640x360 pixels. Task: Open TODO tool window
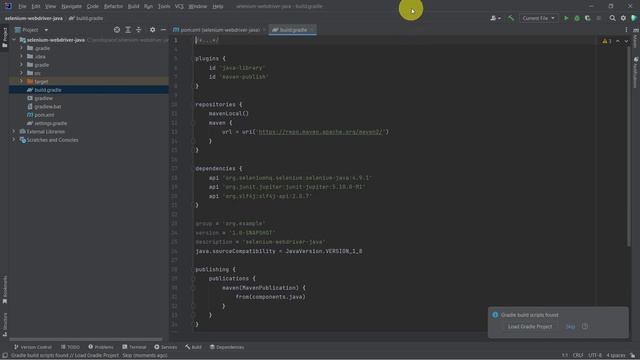(x=70, y=347)
